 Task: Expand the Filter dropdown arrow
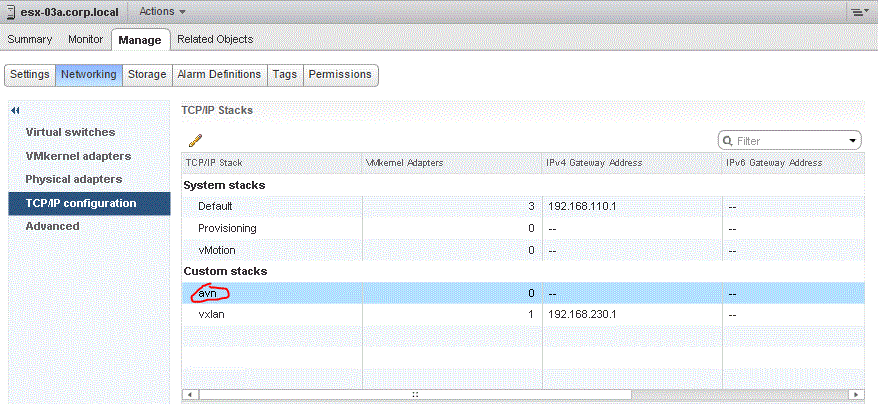click(852, 141)
